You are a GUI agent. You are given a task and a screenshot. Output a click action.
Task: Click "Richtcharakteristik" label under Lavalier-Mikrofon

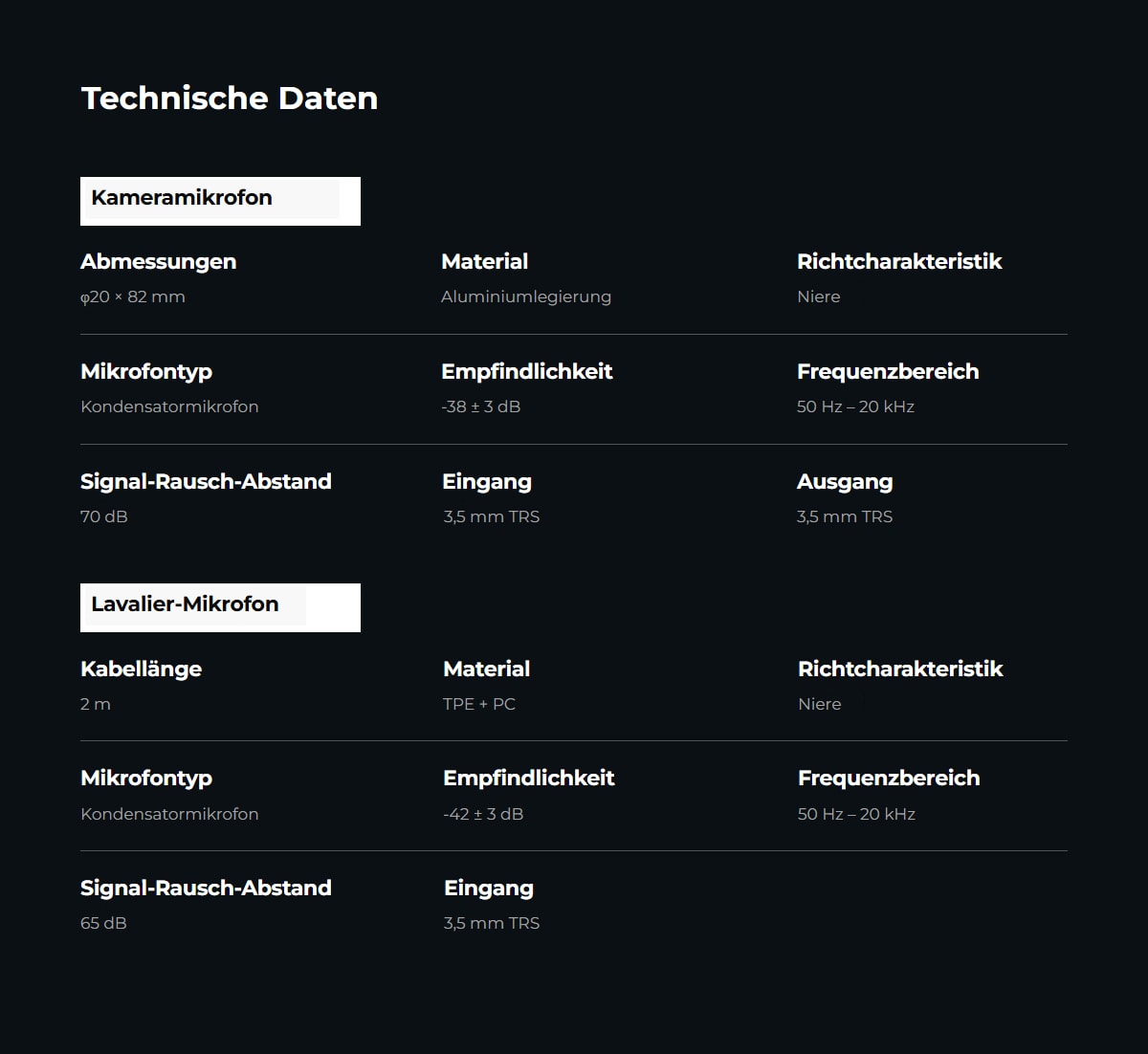pos(900,670)
